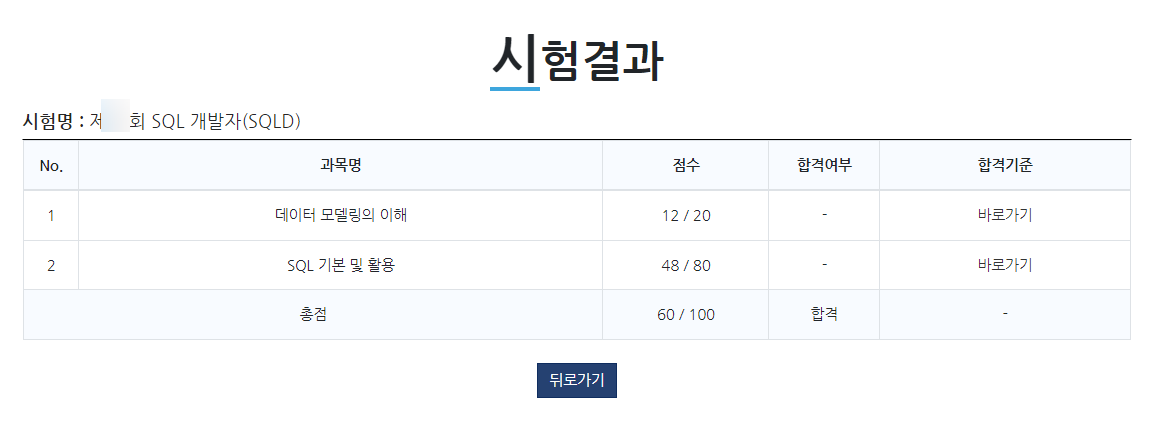Click the 합격기준 column header
1155x436 pixels.
(x=1005, y=166)
